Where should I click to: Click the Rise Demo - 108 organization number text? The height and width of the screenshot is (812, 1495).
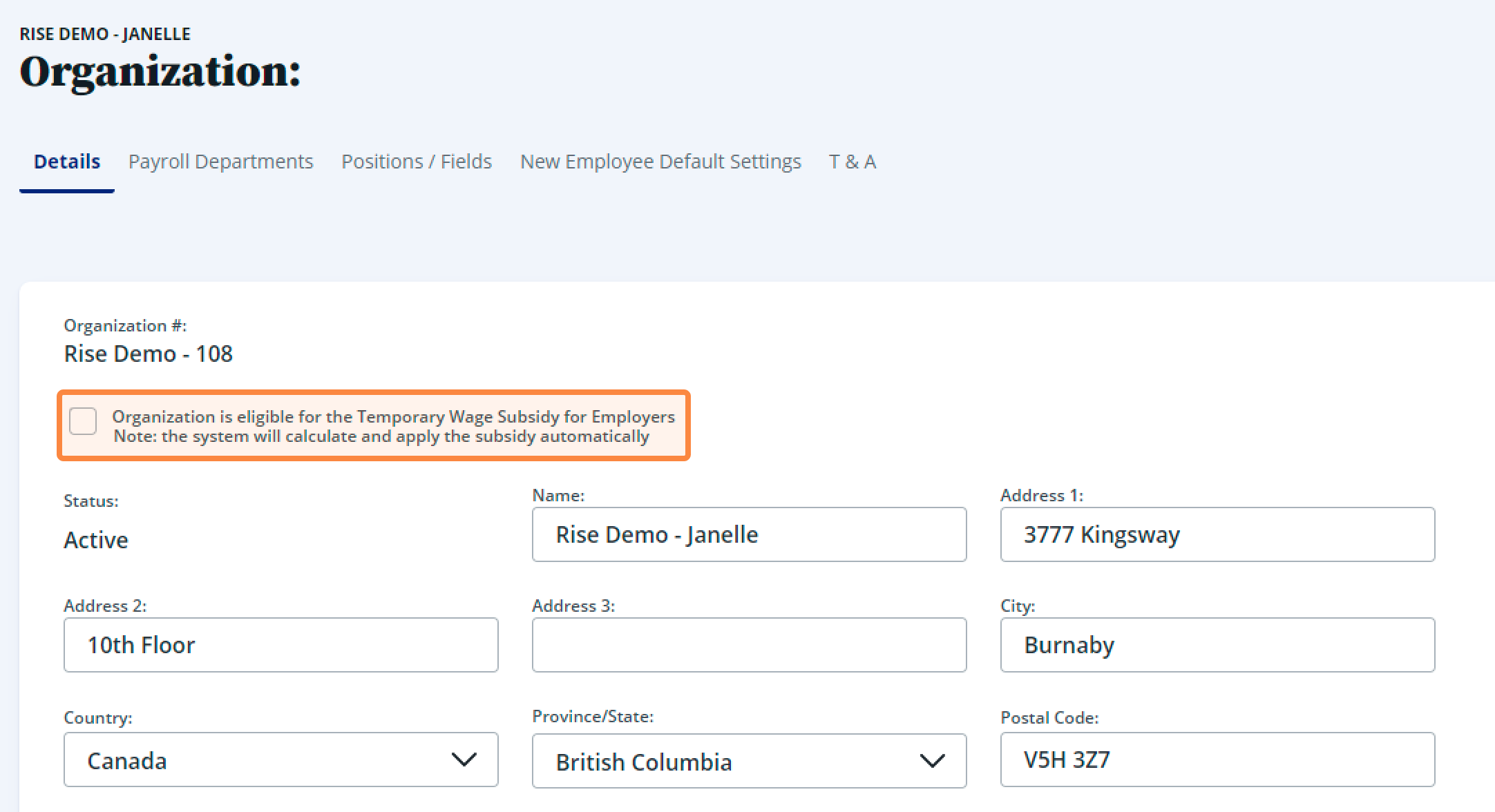point(149,354)
